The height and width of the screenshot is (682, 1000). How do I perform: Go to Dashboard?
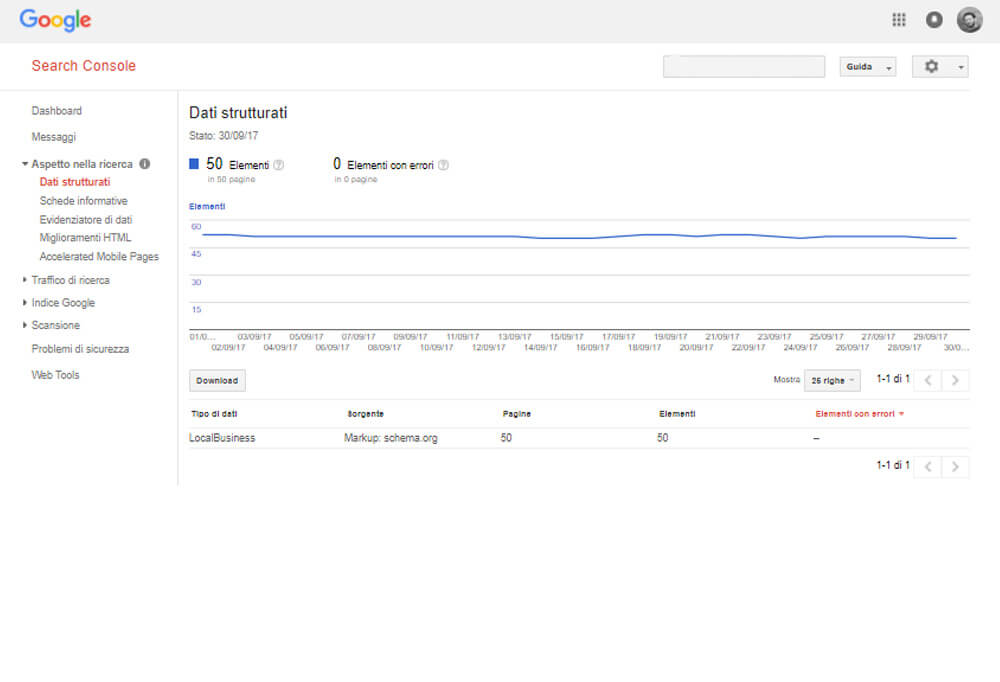click(57, 111)
